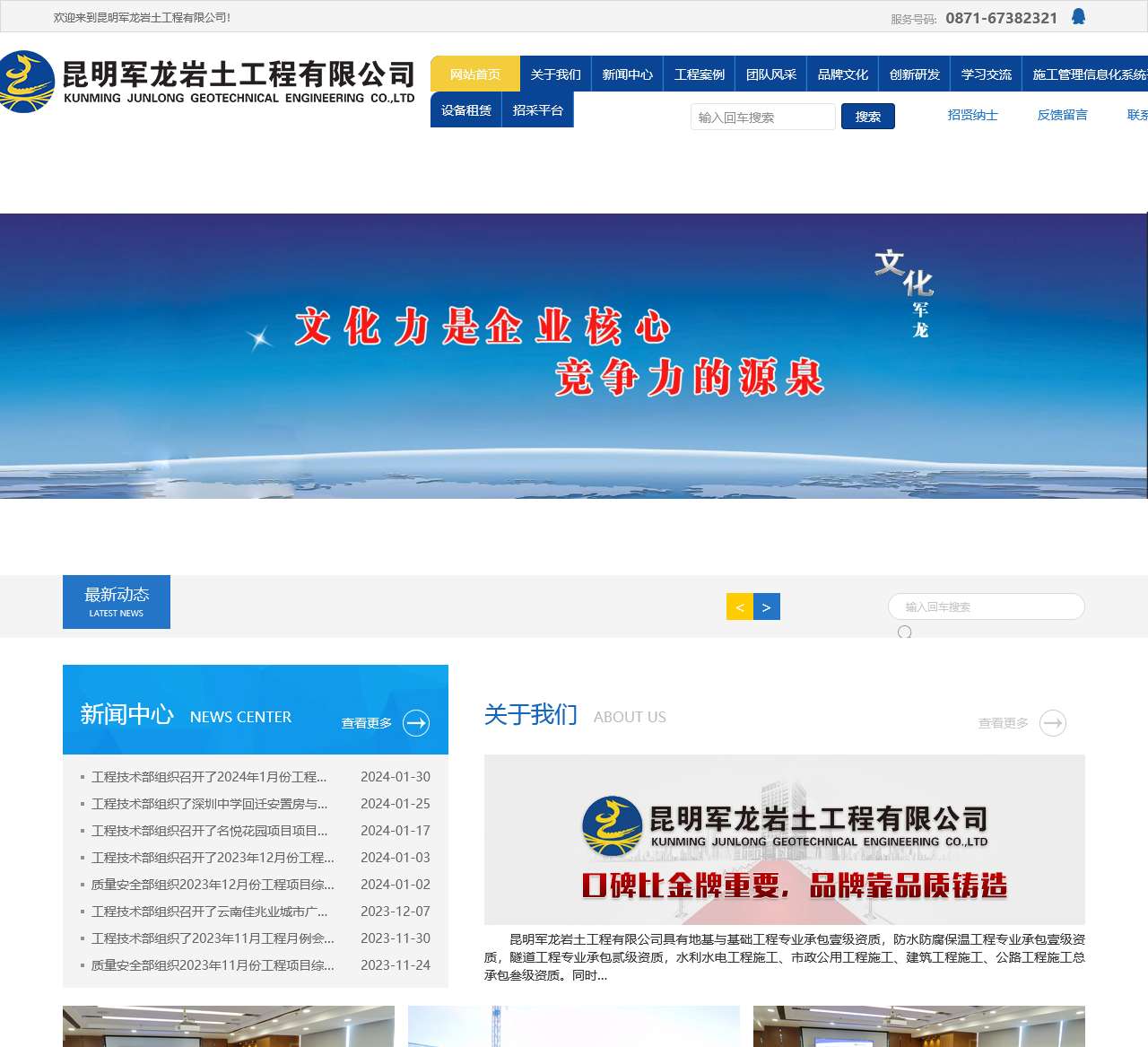Screen dimensions: 1148x1047
Task: Select 设备租赁 navigation item
Action: (x=466, y=110)
